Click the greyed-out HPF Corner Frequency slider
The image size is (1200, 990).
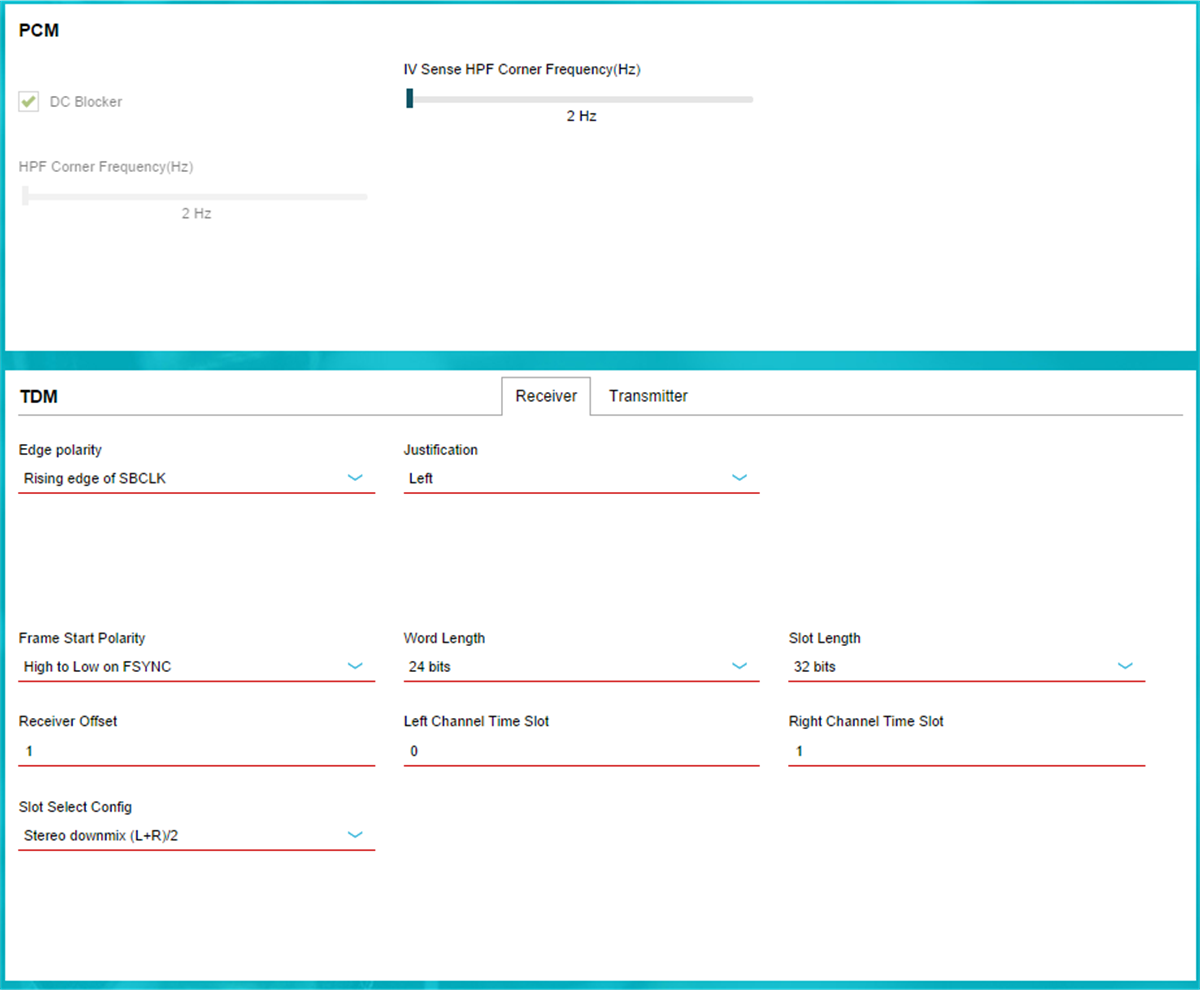(x=196, y=196)
